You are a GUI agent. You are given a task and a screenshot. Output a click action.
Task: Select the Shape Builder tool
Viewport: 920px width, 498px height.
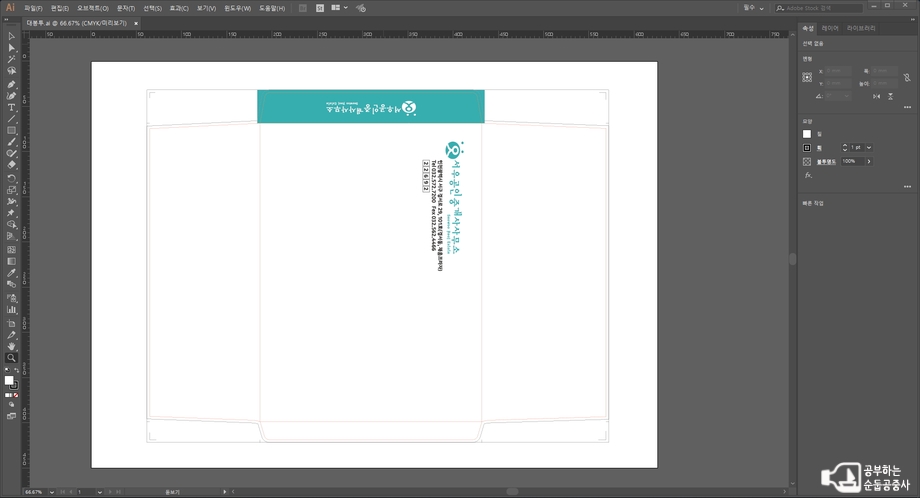coord(11,224)
